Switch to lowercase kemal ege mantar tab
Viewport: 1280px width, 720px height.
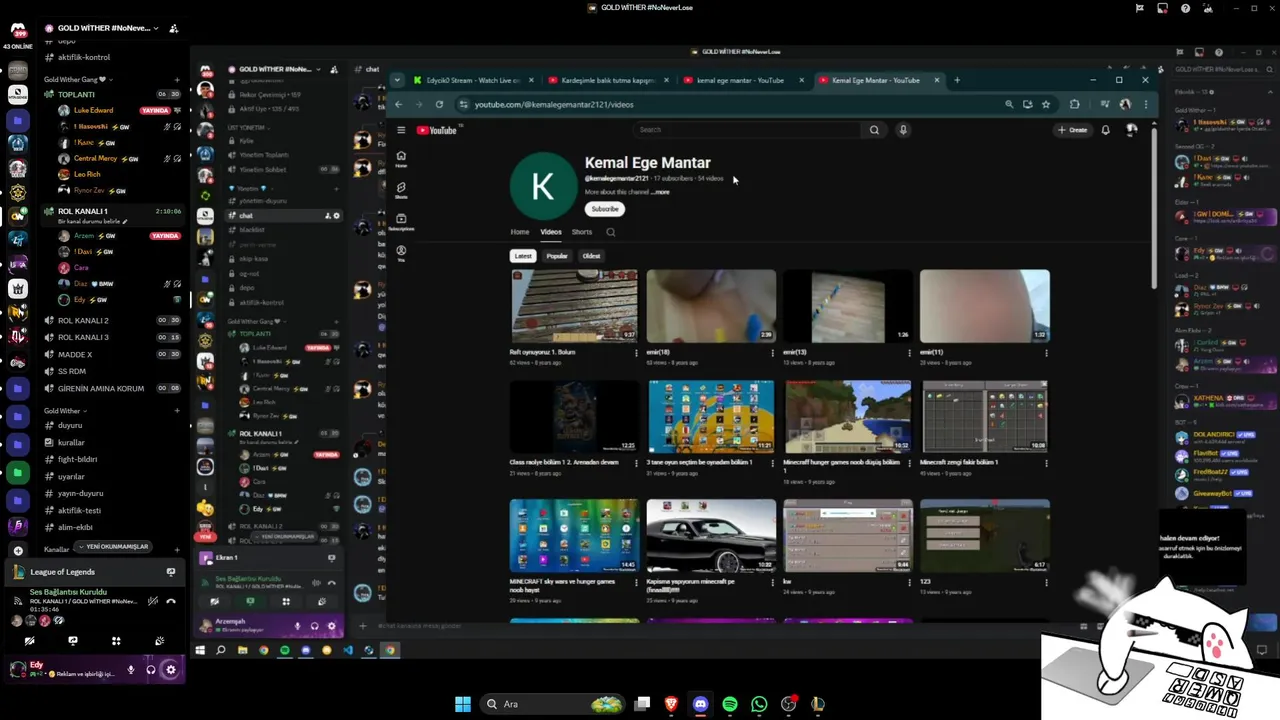745,80
